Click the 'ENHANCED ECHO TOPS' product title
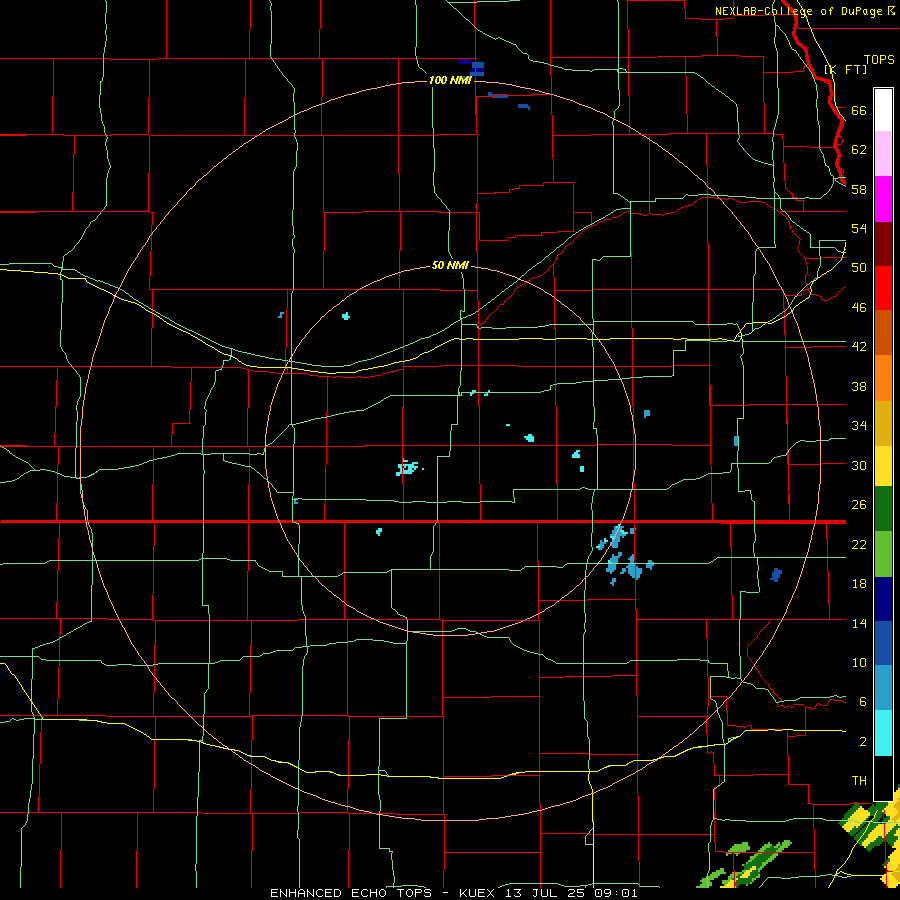The height and width of the screenshot is (900, 900). 350,893
